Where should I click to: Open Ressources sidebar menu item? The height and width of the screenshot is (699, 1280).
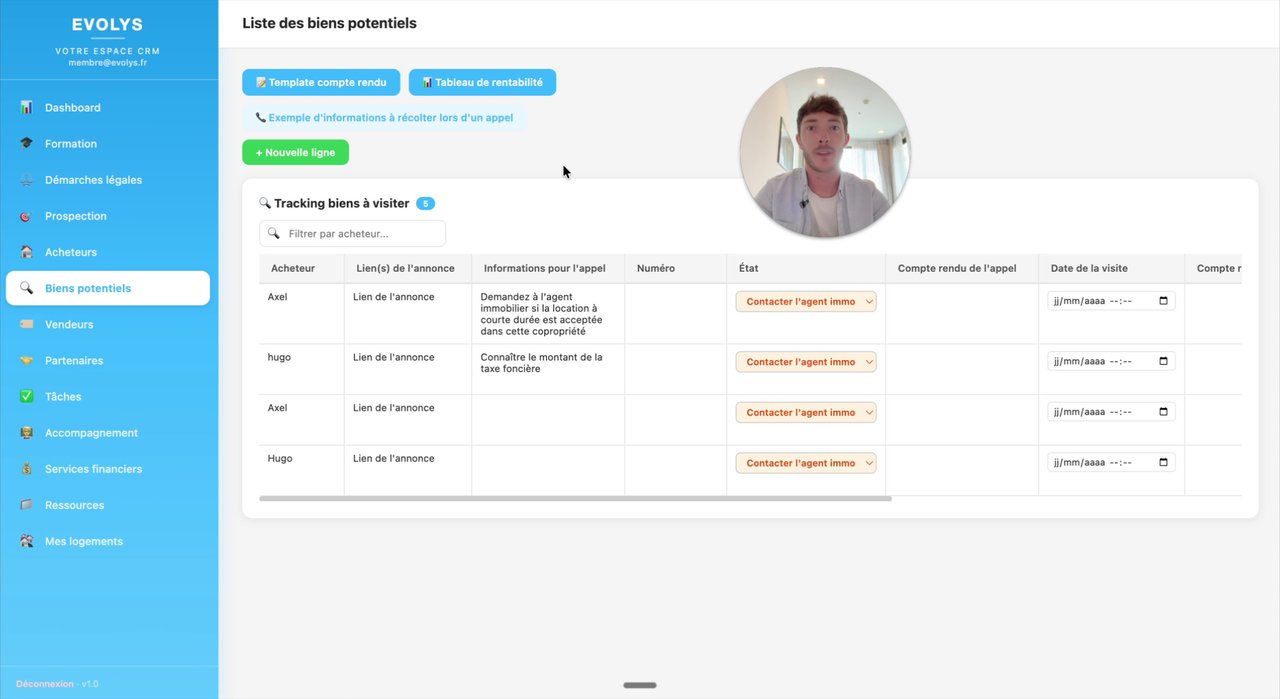tap(74, 506)
